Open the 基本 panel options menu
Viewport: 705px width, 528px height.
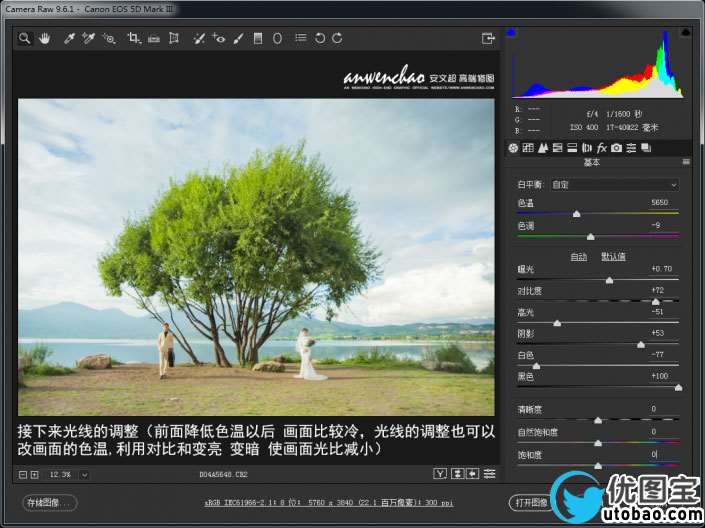[x=686, y=162]
